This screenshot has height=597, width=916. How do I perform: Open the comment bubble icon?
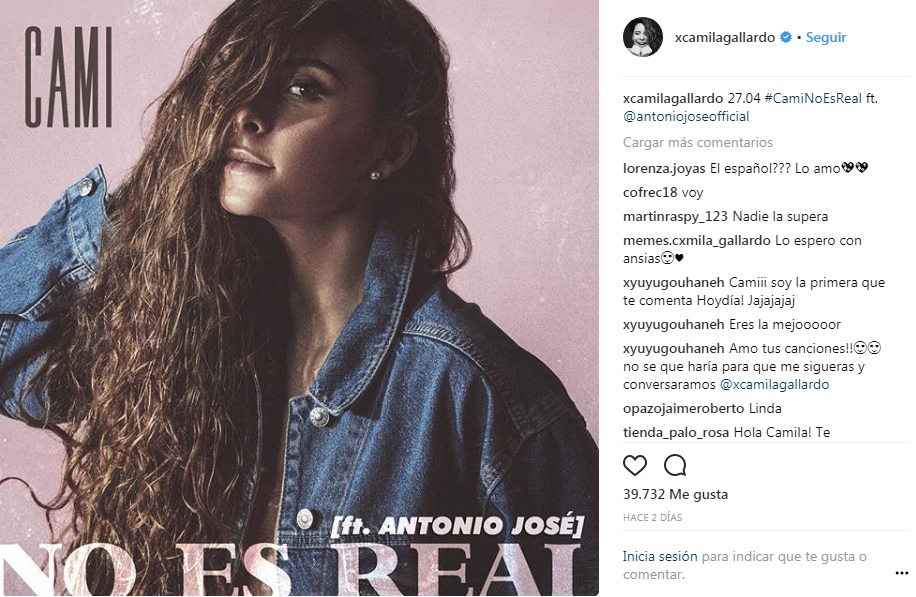(675, 466)
